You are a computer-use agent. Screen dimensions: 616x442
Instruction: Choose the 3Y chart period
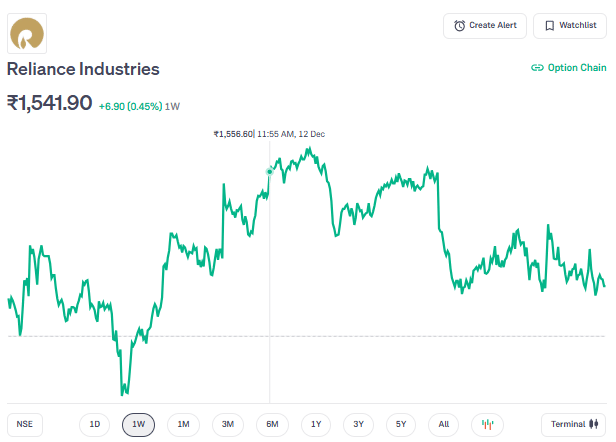(x=359, y=424)
